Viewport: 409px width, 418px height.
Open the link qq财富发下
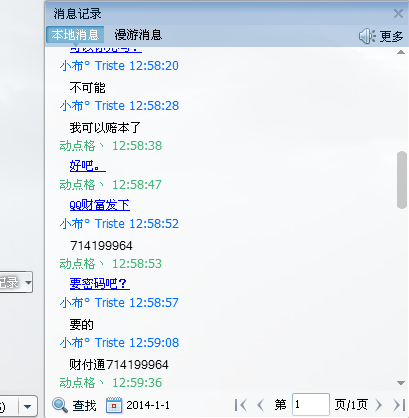100,205
